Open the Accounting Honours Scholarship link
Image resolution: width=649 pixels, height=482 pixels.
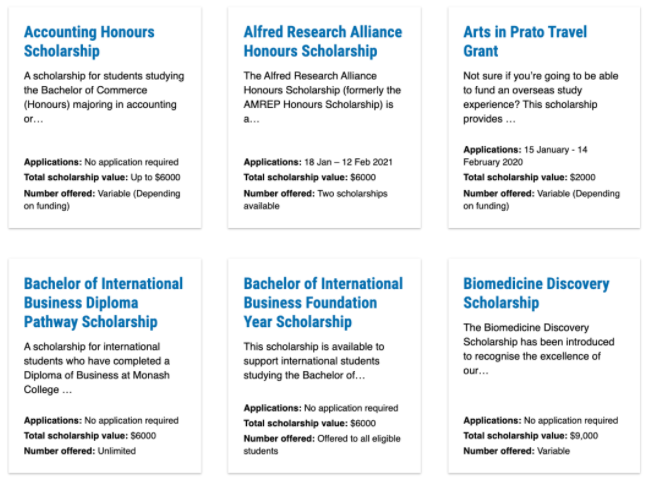pyautogui.click(x=89, y=41)
